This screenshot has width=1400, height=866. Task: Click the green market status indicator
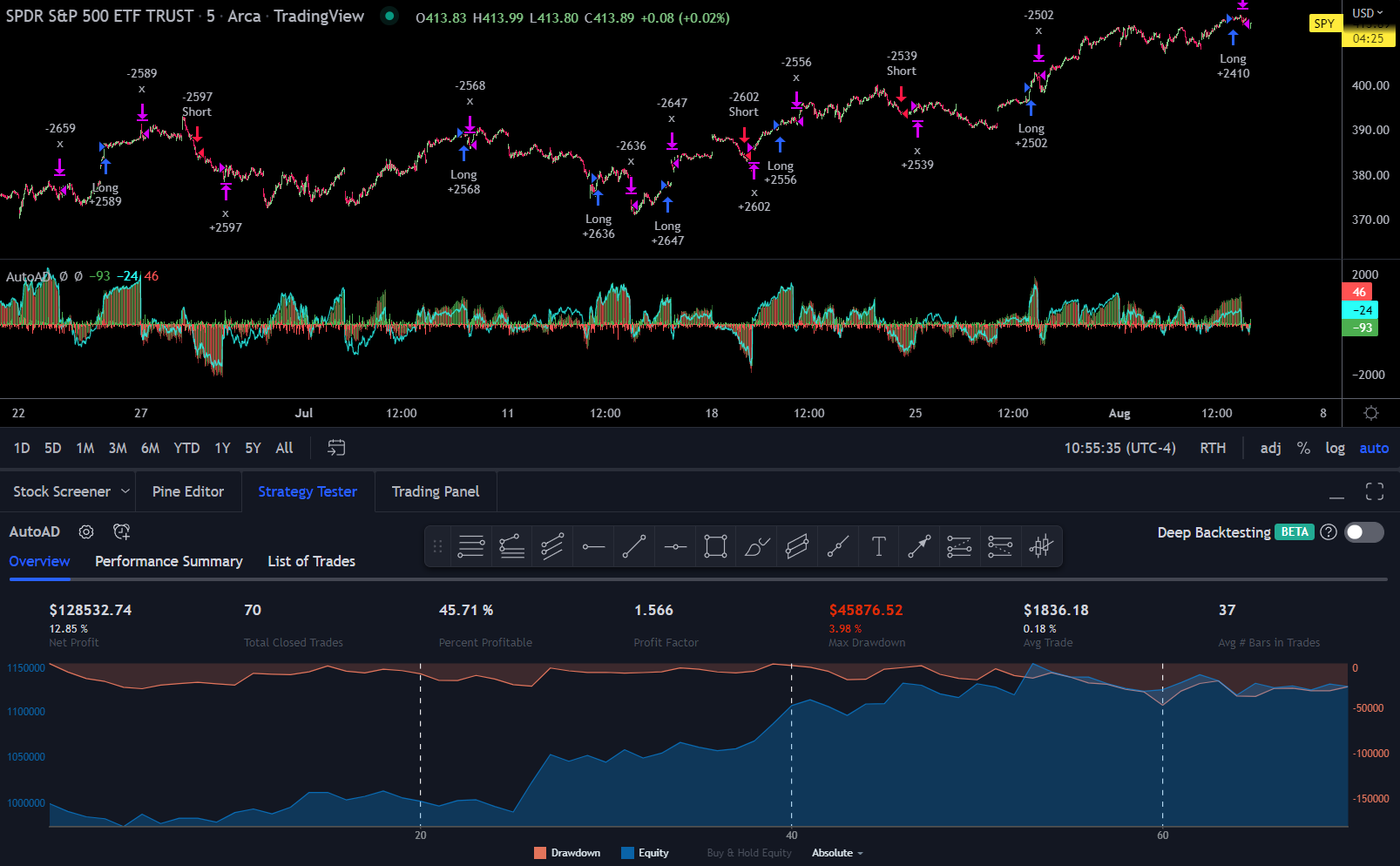[389, 16]
